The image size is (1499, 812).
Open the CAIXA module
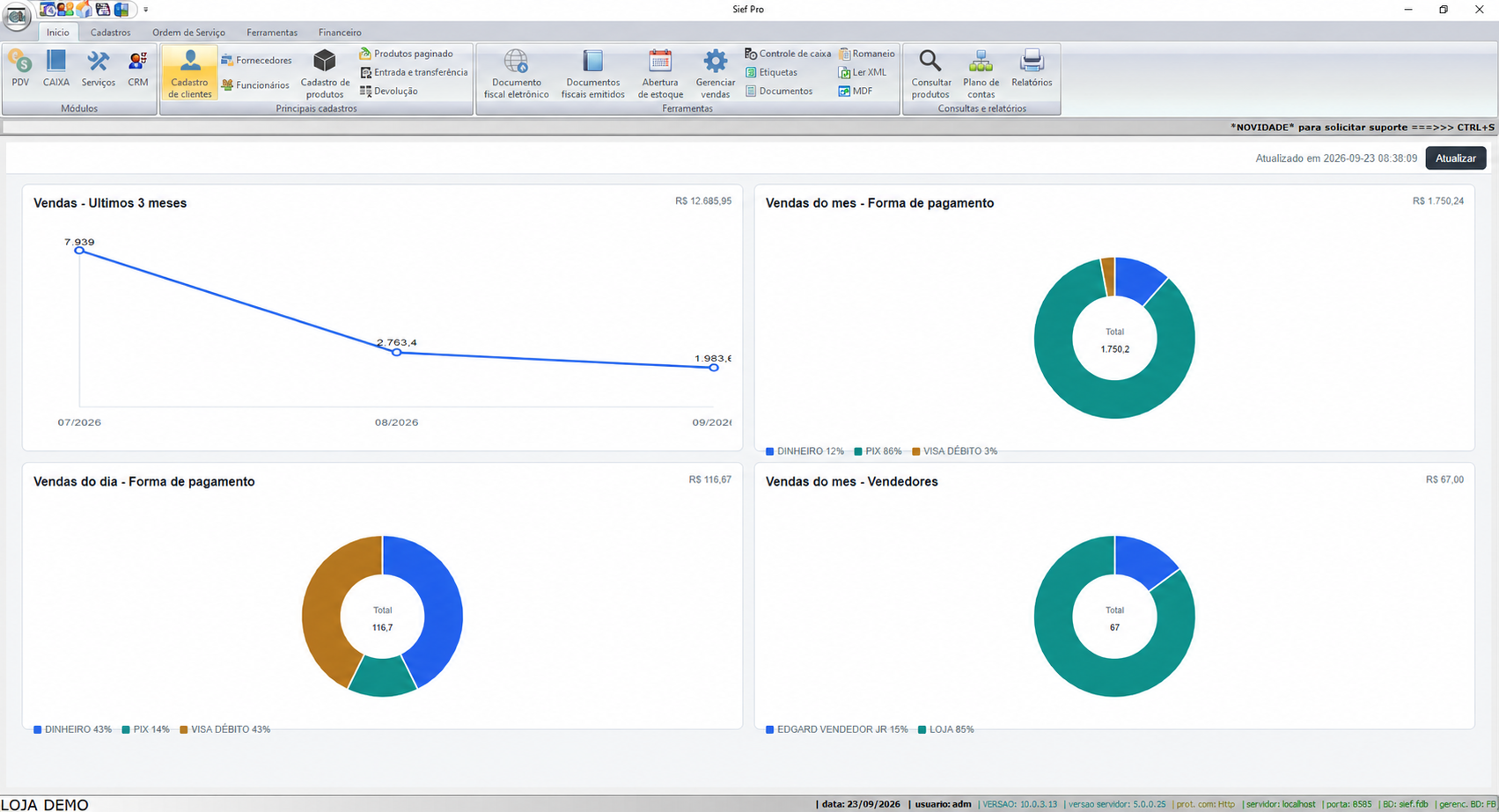pyautogui.click(x=56, y=69)
